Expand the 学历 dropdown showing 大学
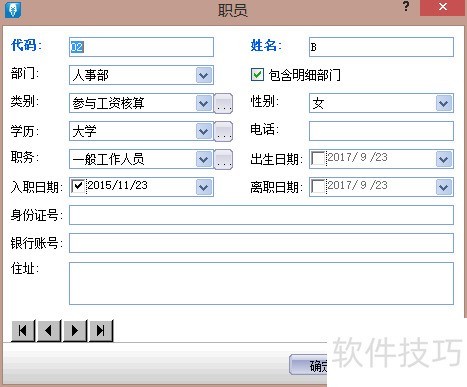467x387 pixels. coord(204,131)
